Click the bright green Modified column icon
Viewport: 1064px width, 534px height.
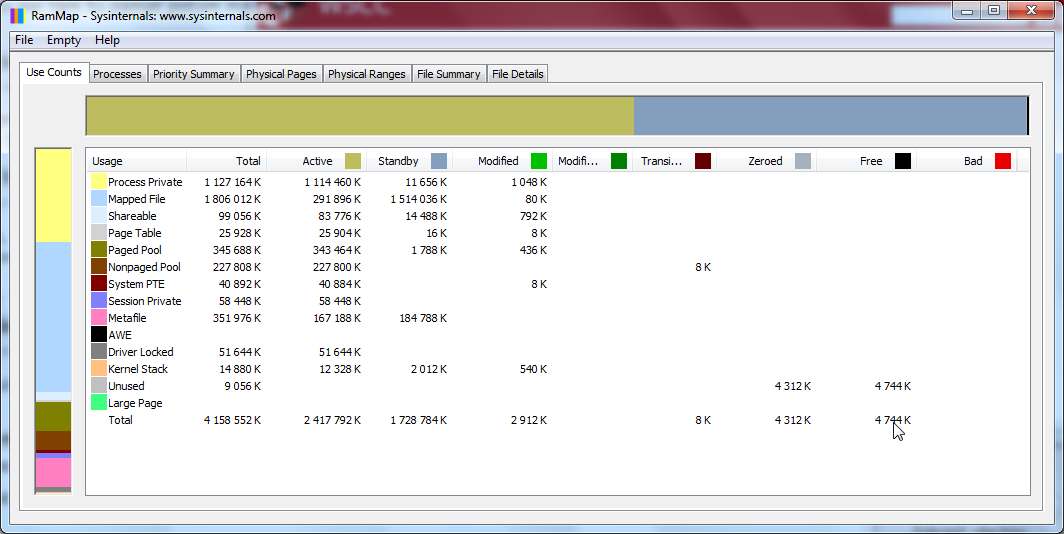[539, 161]
